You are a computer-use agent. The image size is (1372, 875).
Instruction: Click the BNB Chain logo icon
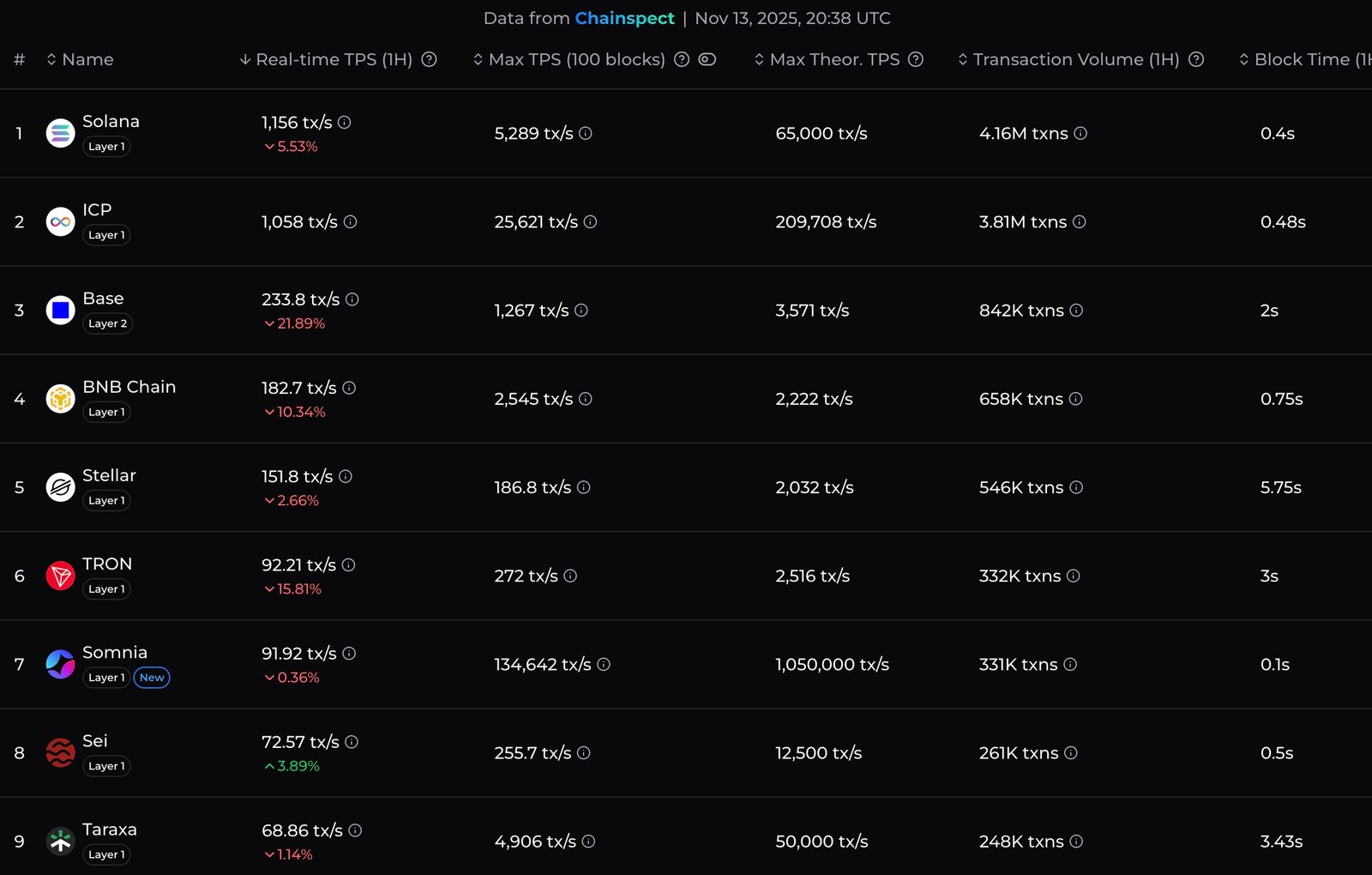point(60,399)
